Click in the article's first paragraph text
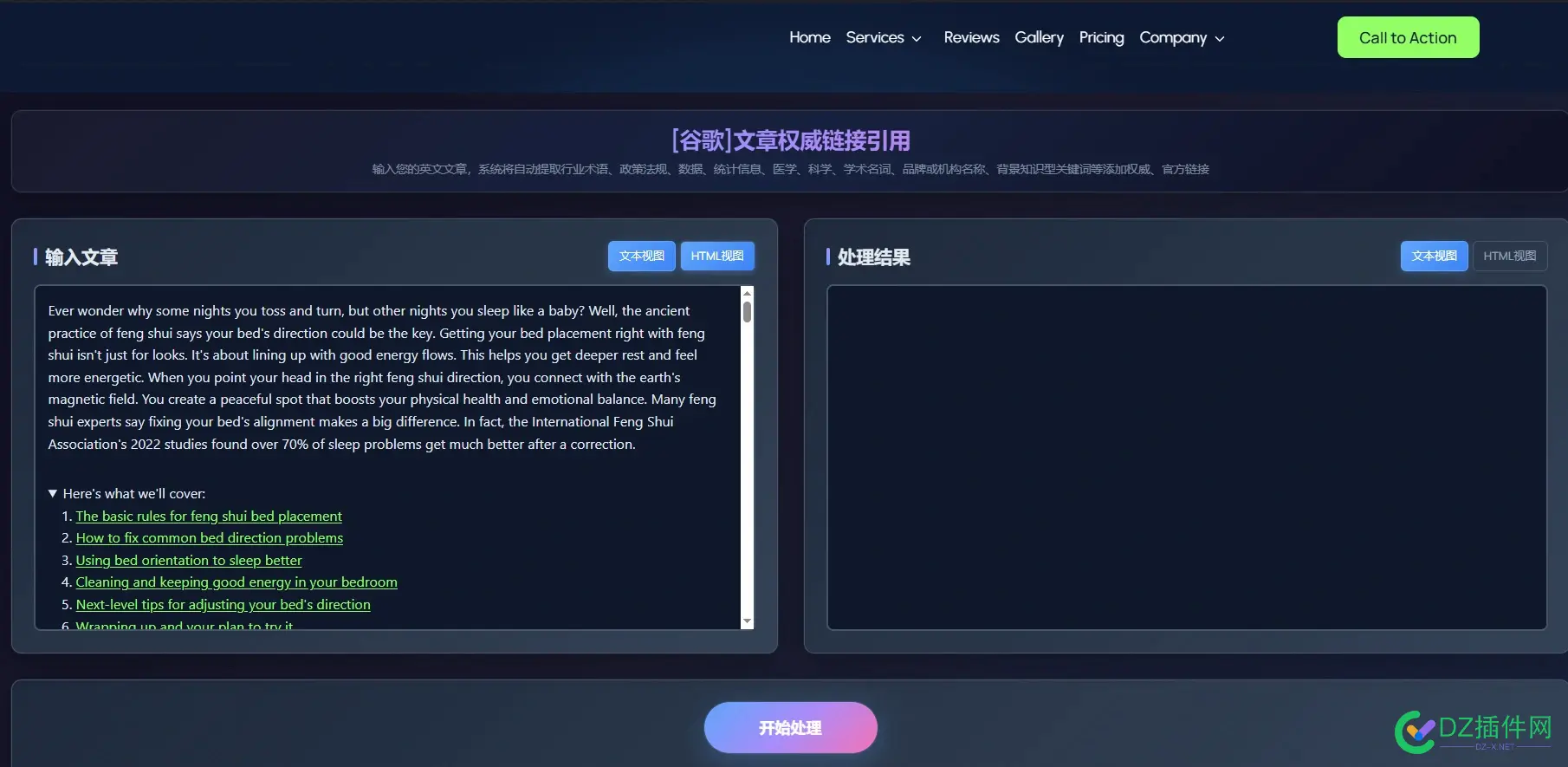This screenshot has height=767, width=1568. tap(382, 377)
